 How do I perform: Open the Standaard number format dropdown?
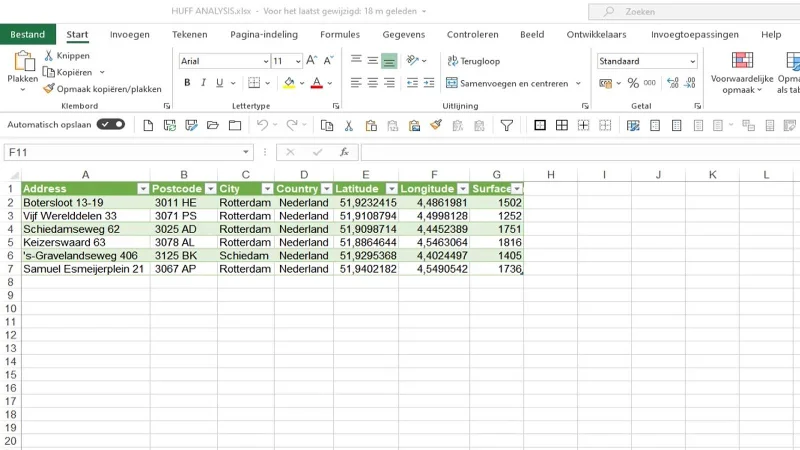692,61
